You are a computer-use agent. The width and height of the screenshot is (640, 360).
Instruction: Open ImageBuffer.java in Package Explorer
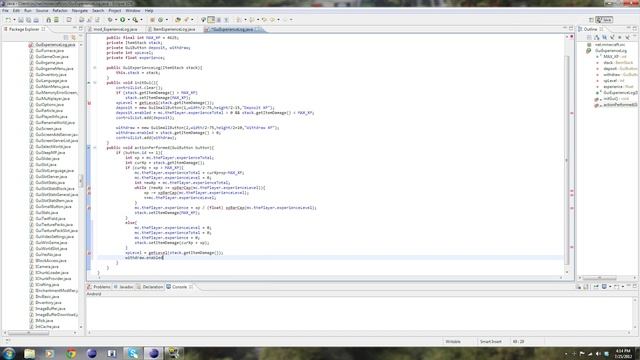[49, 309]
